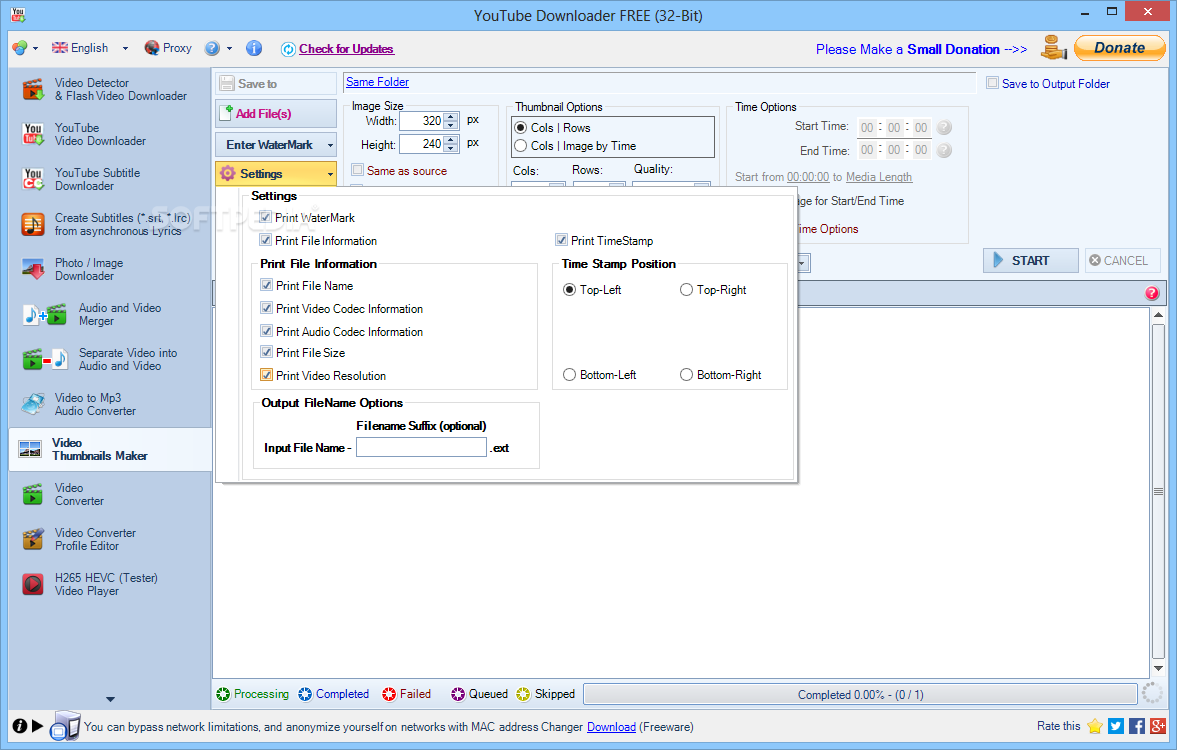Click the Donate button
Image resolution: width=1177 pixels, height=750 pixels.
(1119, 48)
